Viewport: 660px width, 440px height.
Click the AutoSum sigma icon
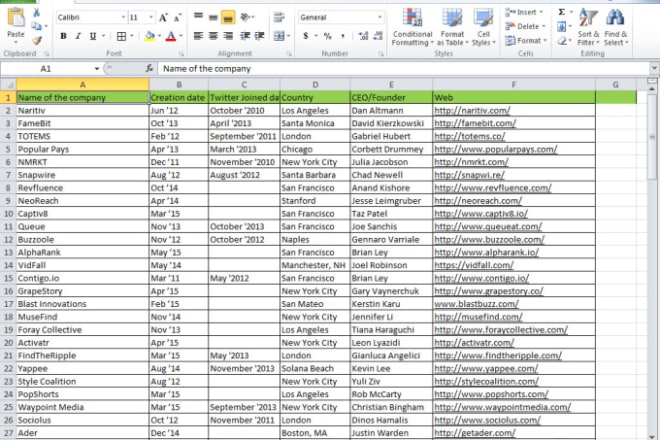point(562,12)
